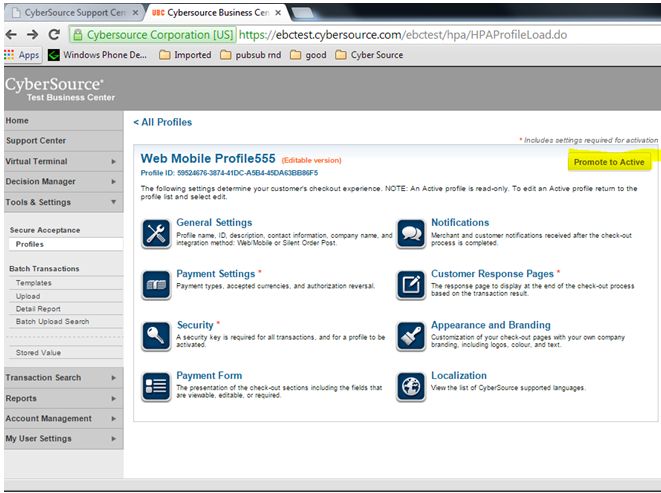Open a new browser tab
The image size is (661, 493).
pos(303,13)
